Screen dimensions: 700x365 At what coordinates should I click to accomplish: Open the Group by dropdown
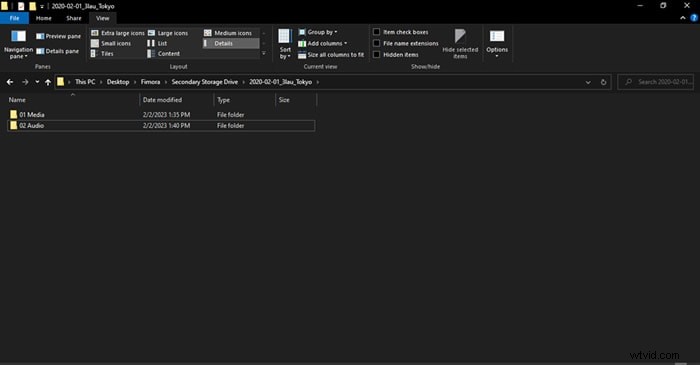click(317, 32)
